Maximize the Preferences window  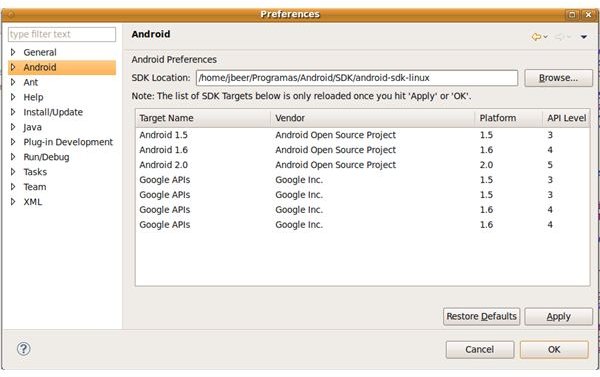(572, 15)
